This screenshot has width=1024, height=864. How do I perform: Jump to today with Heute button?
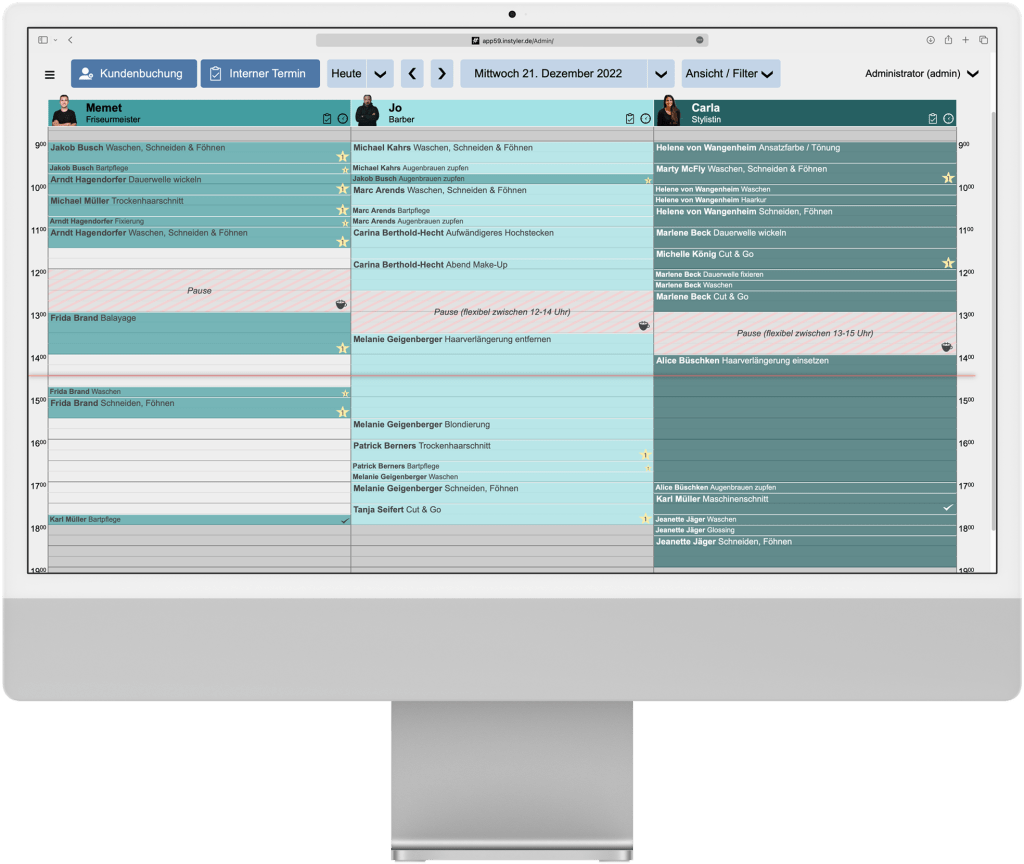[346, 74]
